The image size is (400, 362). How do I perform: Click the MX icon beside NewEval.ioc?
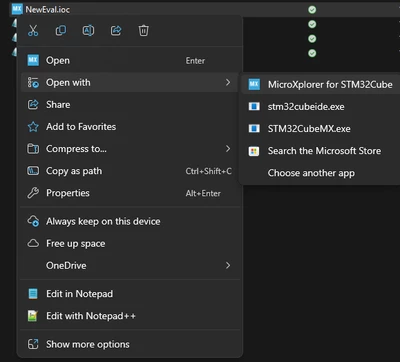tap(17, 9)
